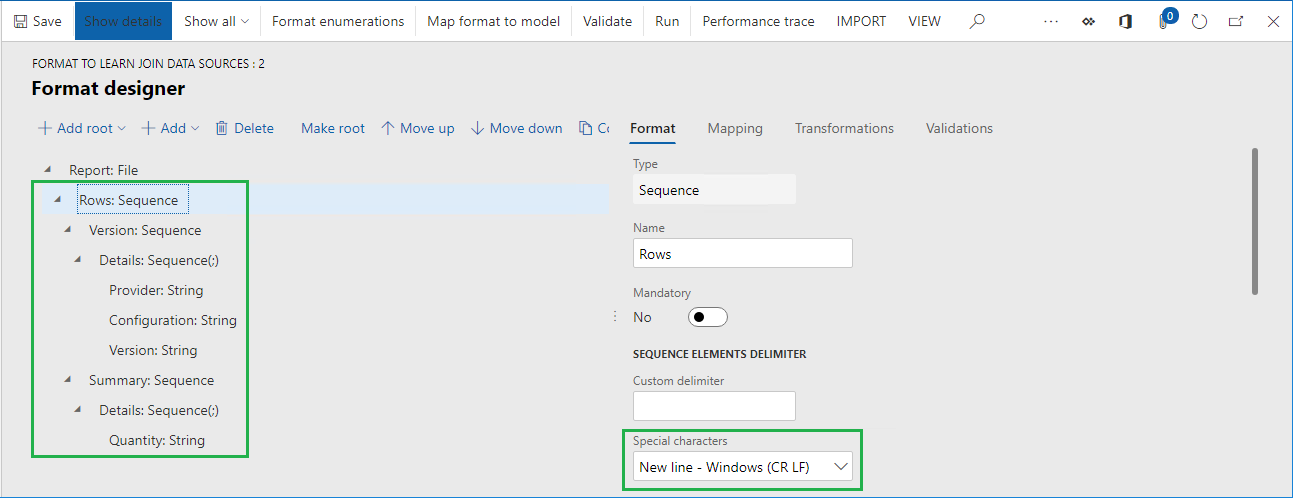This screenshot has height=498, width=1293.
Task: Click Performance trace button
Action: (758, 21)
